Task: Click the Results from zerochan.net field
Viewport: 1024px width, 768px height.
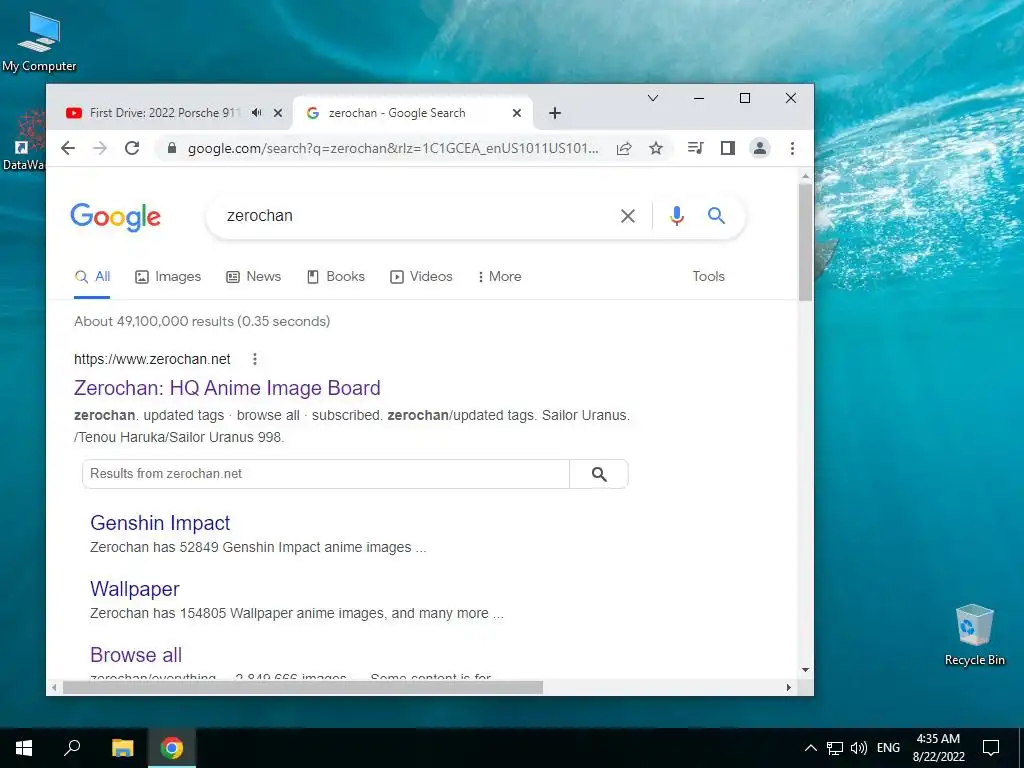Action: pos(326,474)
